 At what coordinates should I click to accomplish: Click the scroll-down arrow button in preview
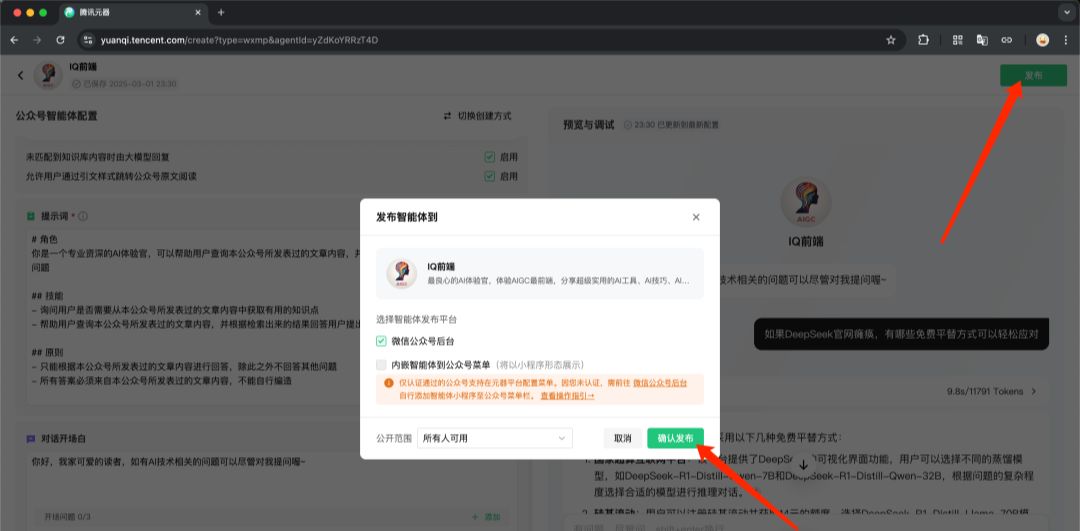point(803,465)
